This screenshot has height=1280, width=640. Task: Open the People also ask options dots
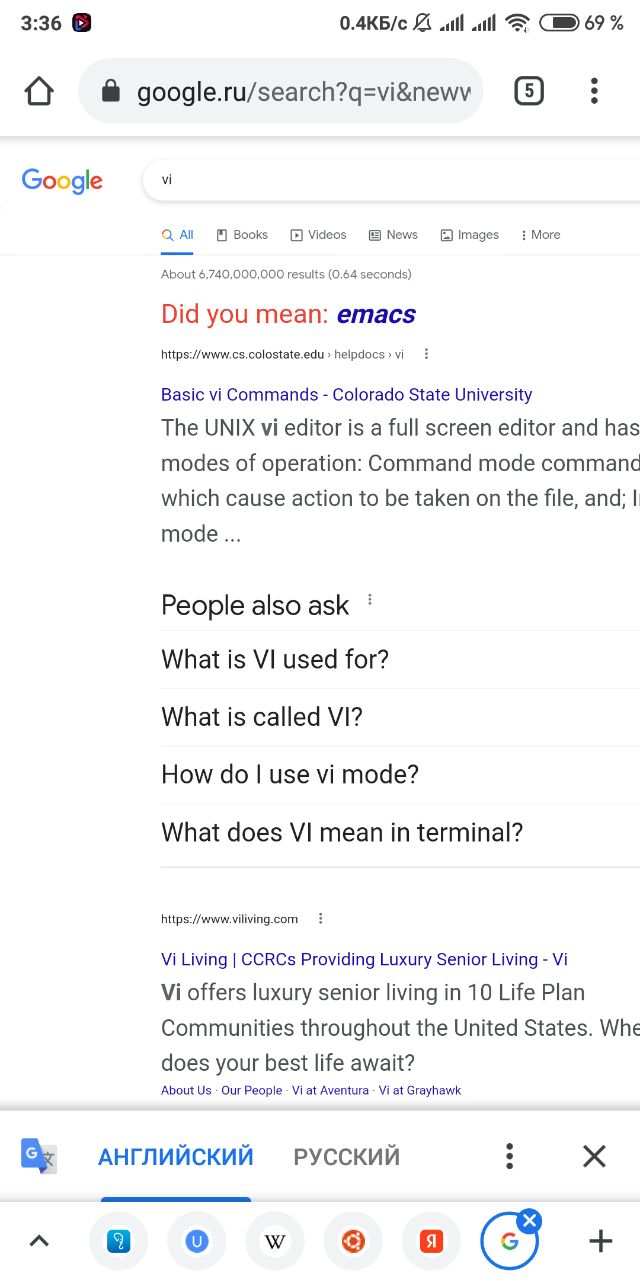point(370,600)
